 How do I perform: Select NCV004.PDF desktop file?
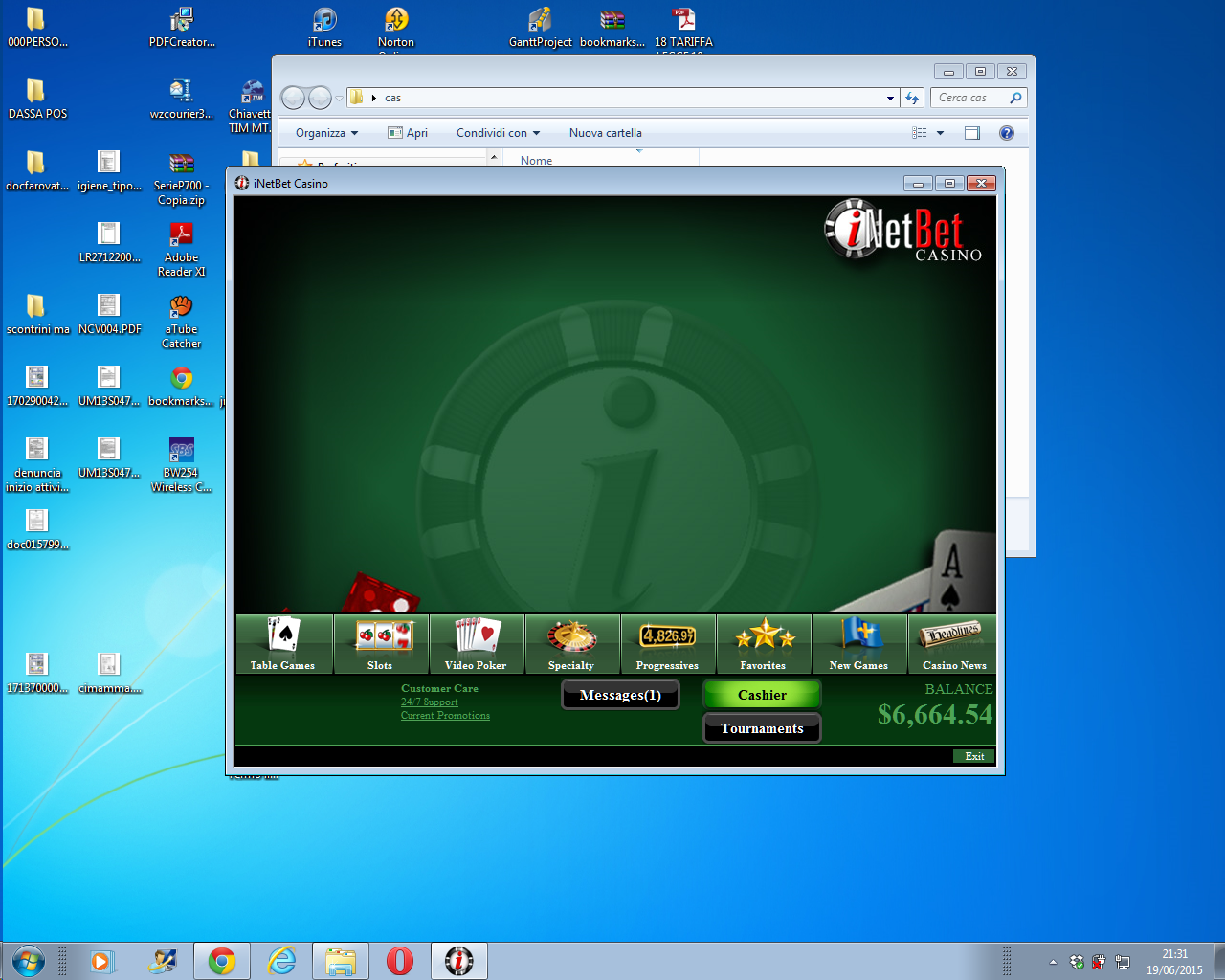[109, 314]
